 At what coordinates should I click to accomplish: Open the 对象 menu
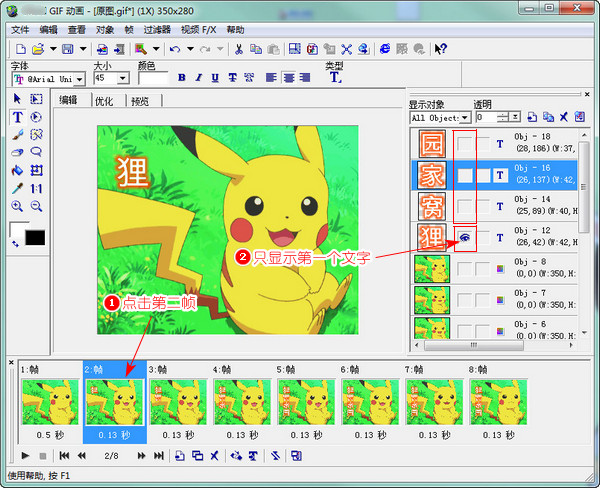pyautogui.click(x=104, y=30)
